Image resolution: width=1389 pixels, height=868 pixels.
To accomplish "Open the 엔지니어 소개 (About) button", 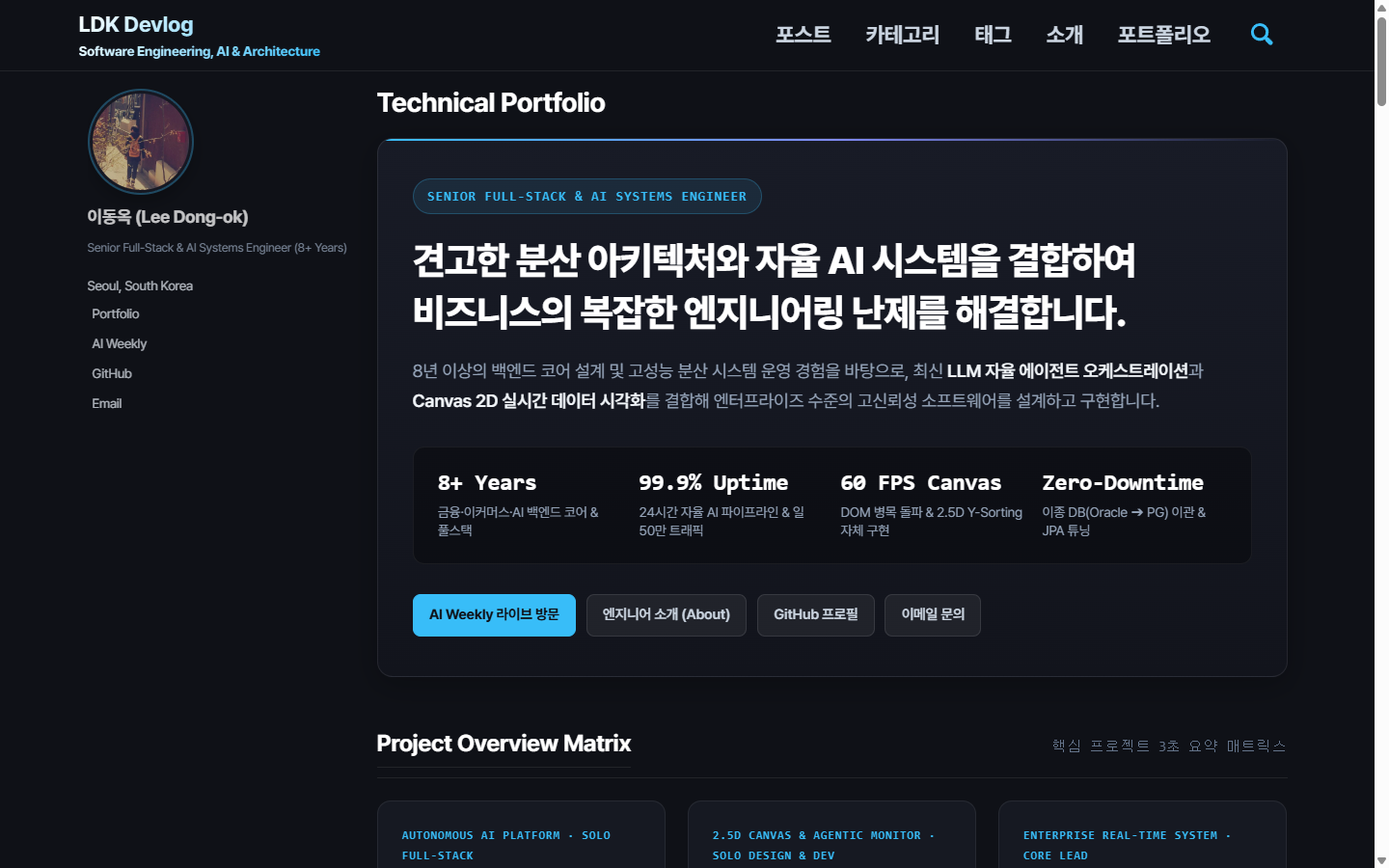I will (667, 615).
